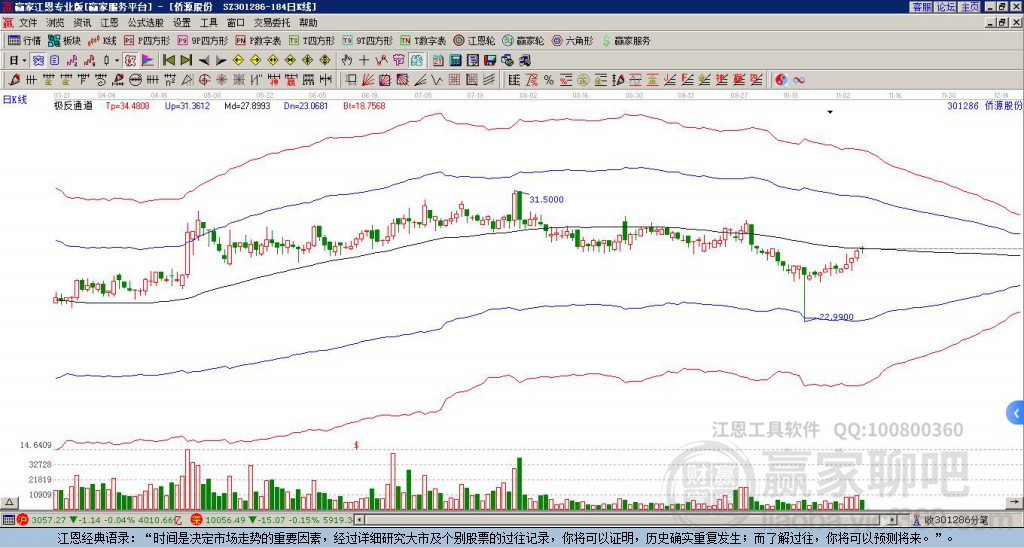This screenshot has width=1024, height=548.
Task: Open the 公式选股 menu
Action: 146,23
